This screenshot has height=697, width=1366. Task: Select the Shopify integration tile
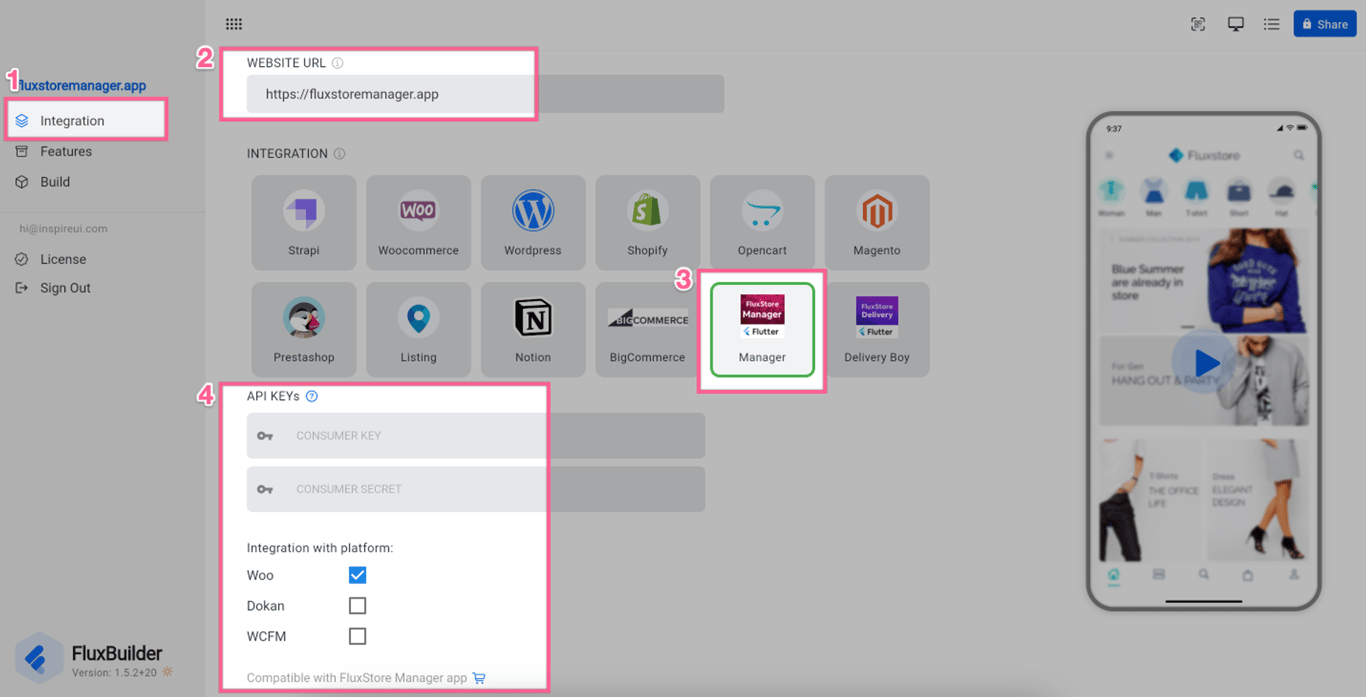pyautogui.click(x=647, y=223)
